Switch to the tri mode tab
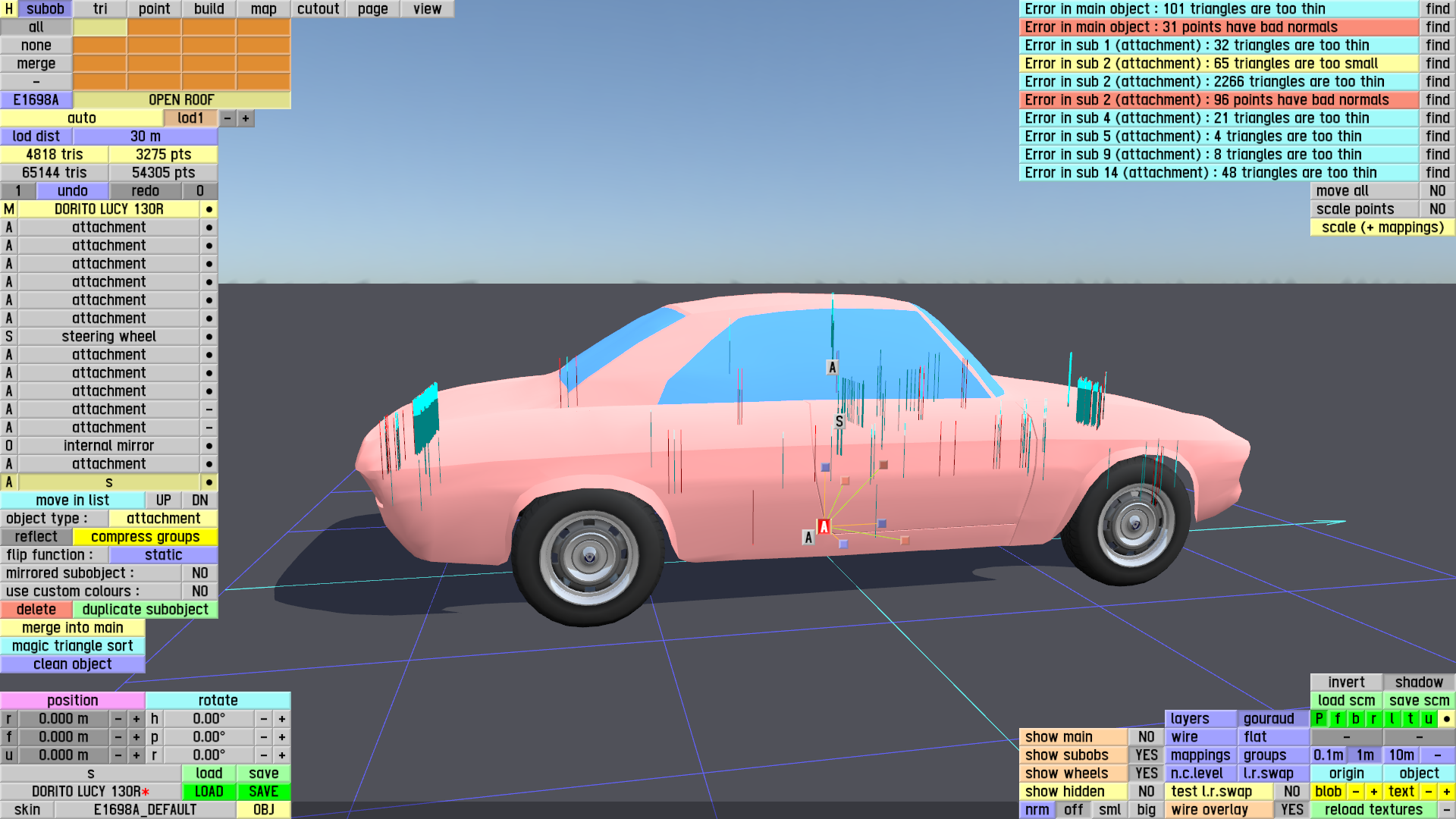The image size is (1456, 819). [100, 9]
